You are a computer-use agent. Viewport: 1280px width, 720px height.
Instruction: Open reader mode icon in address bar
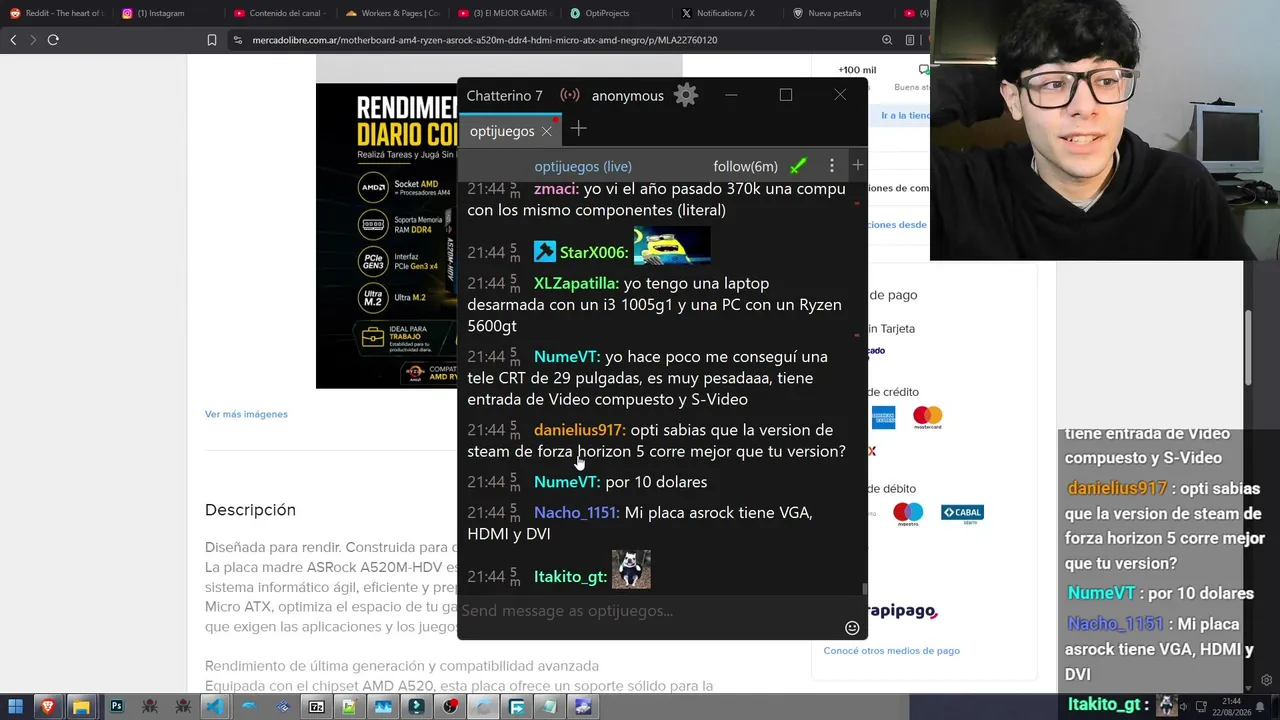click(x=909, y=40)
